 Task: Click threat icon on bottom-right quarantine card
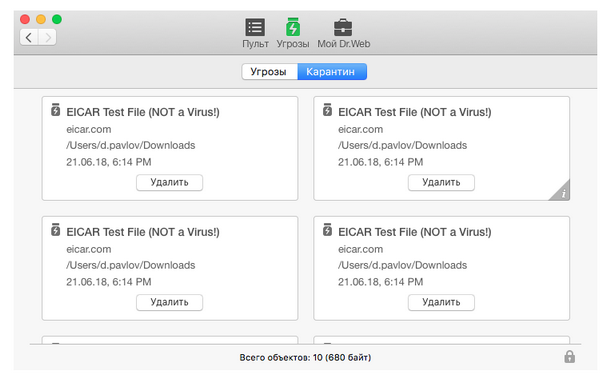[x=327, y=230]
